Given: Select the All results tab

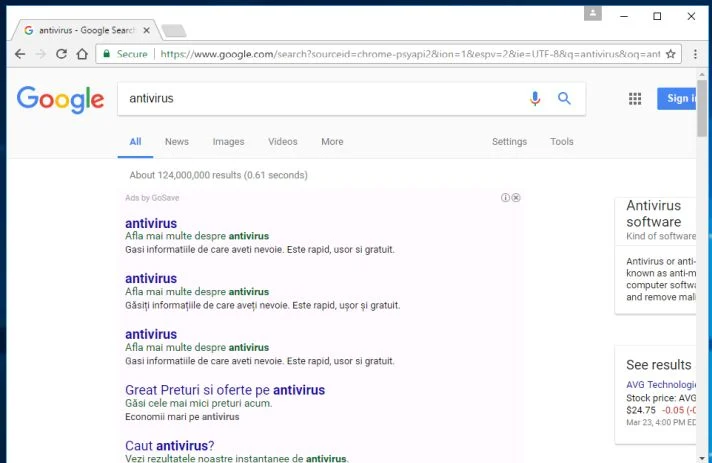Looking at the screenshot, I should click(x=135, y=142).
